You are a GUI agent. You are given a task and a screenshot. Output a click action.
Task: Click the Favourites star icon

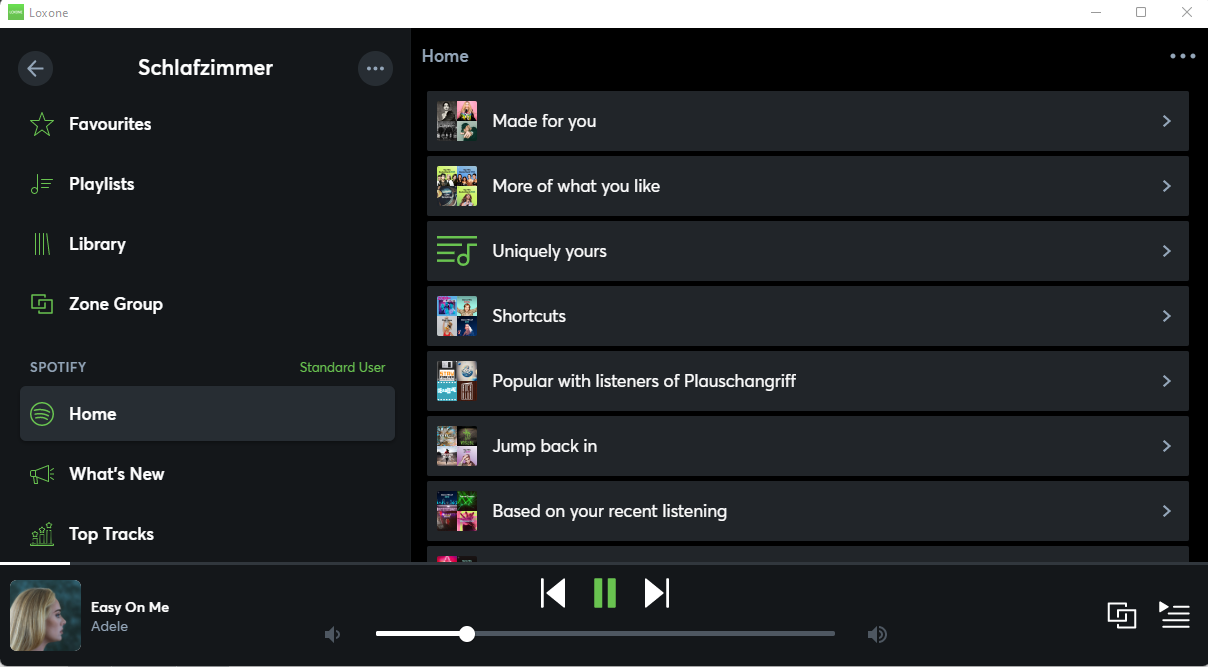42,124
